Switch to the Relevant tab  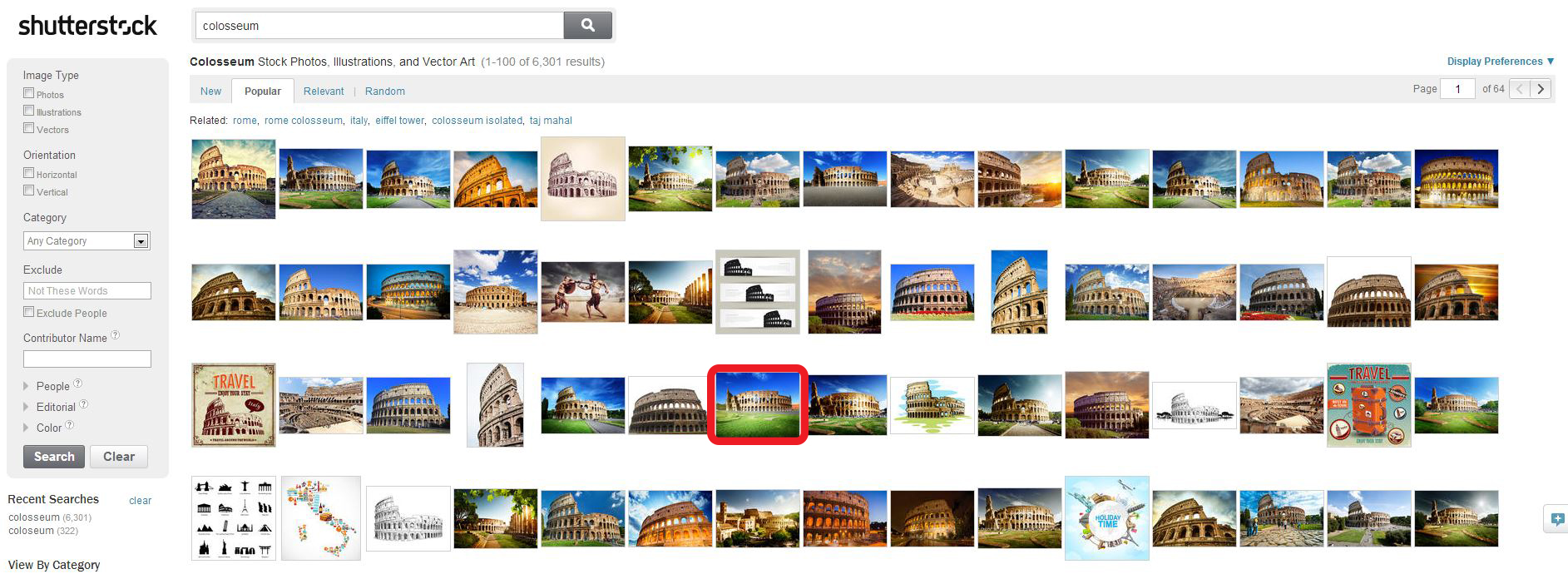coord(324,91)
